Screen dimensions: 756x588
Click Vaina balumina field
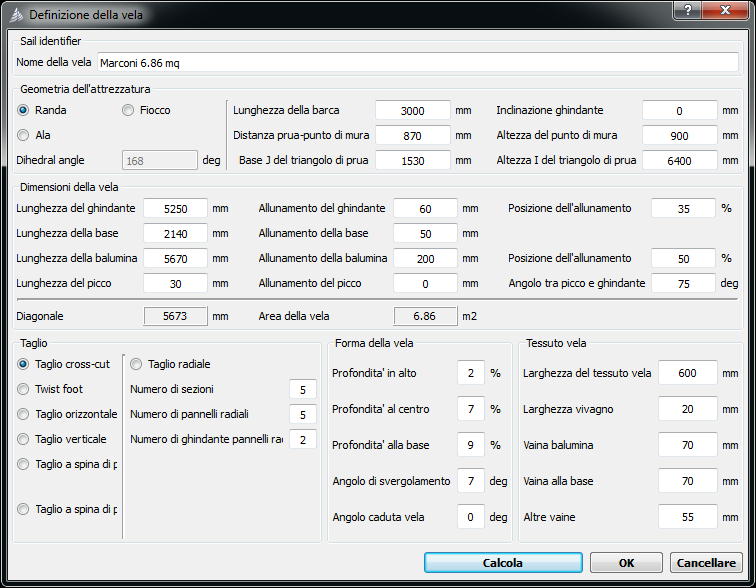coord(688,445)
